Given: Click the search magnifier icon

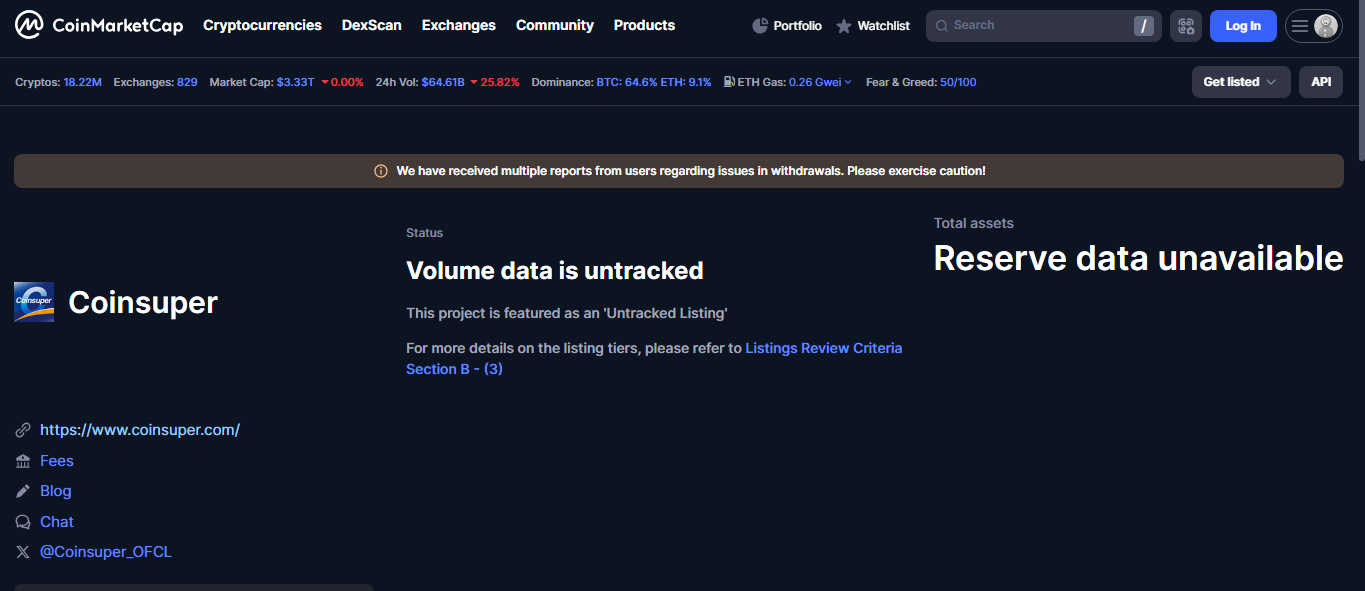Looking at the screenshot, I should [x=942, y=26].
